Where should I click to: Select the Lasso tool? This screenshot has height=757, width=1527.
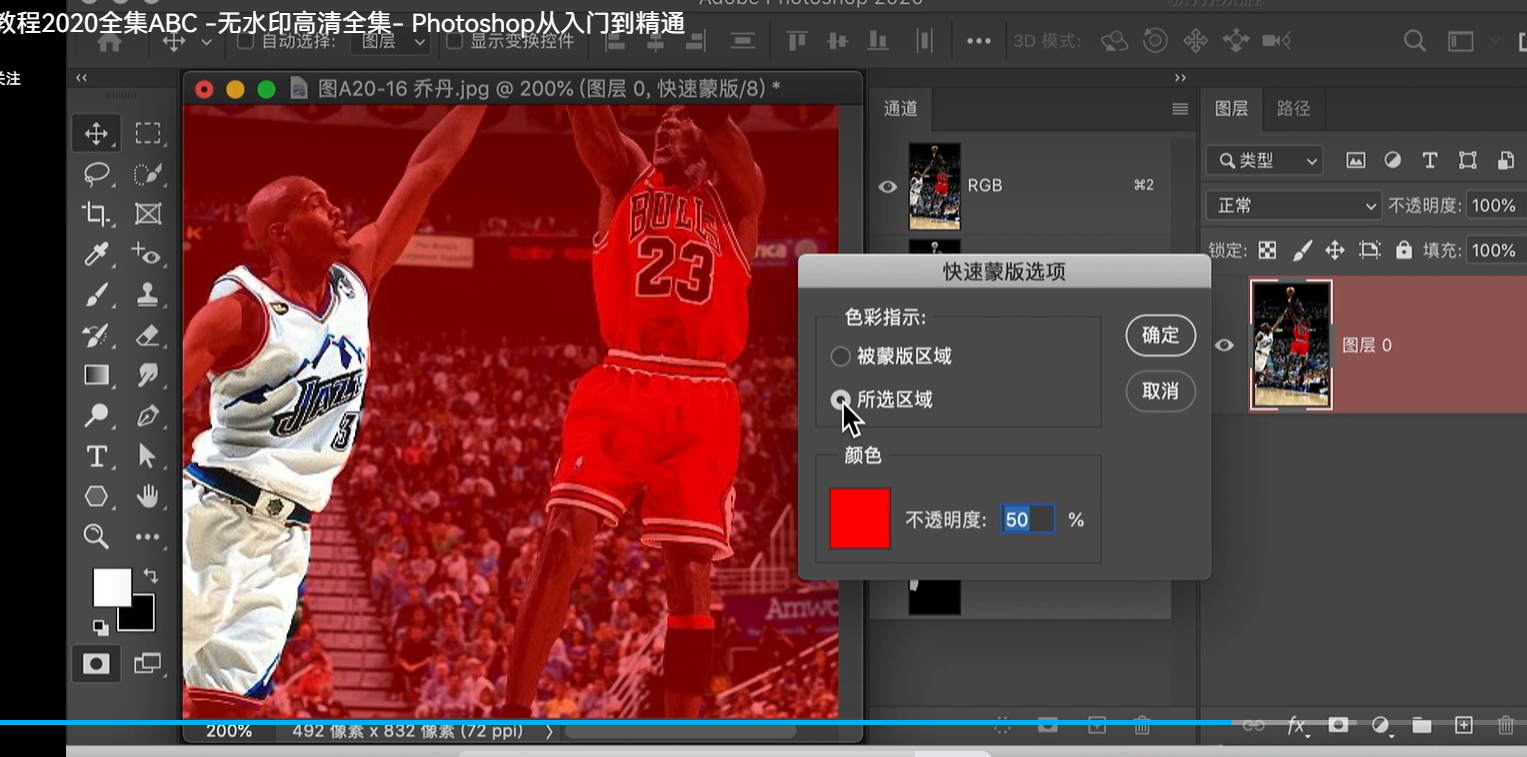click(96, 174)
